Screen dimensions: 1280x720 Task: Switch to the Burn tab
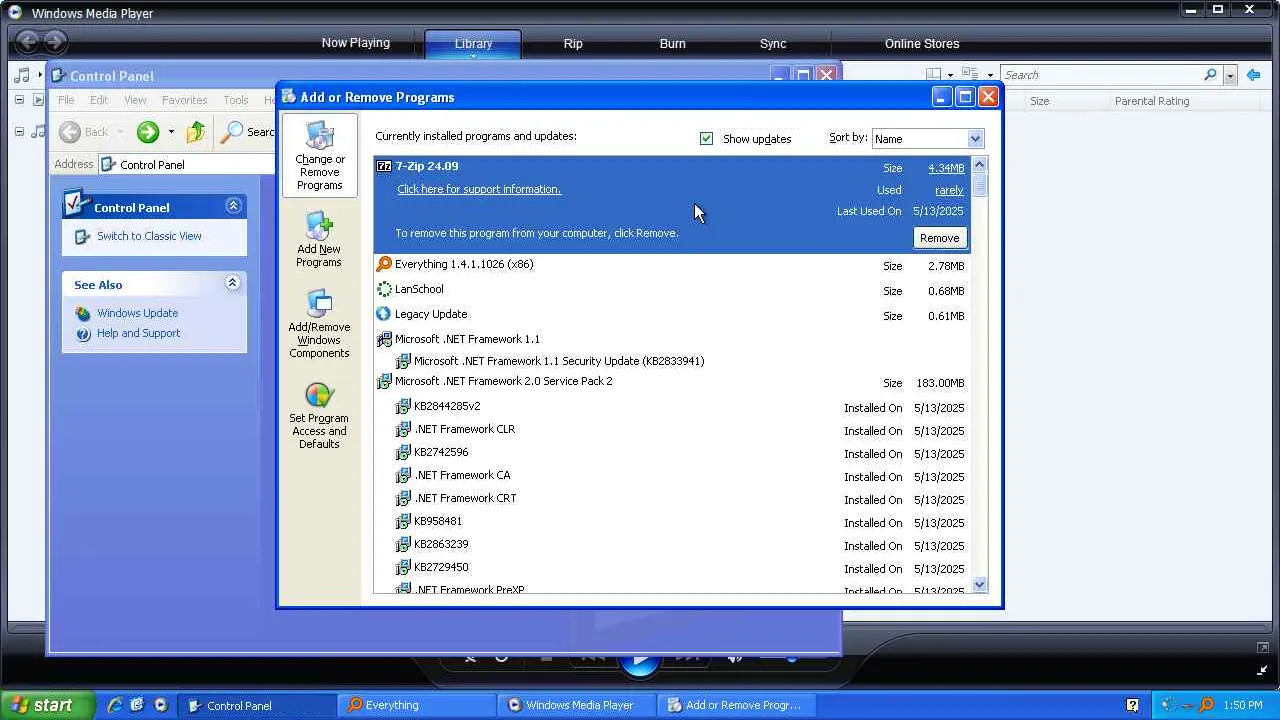tap(673, 44)
